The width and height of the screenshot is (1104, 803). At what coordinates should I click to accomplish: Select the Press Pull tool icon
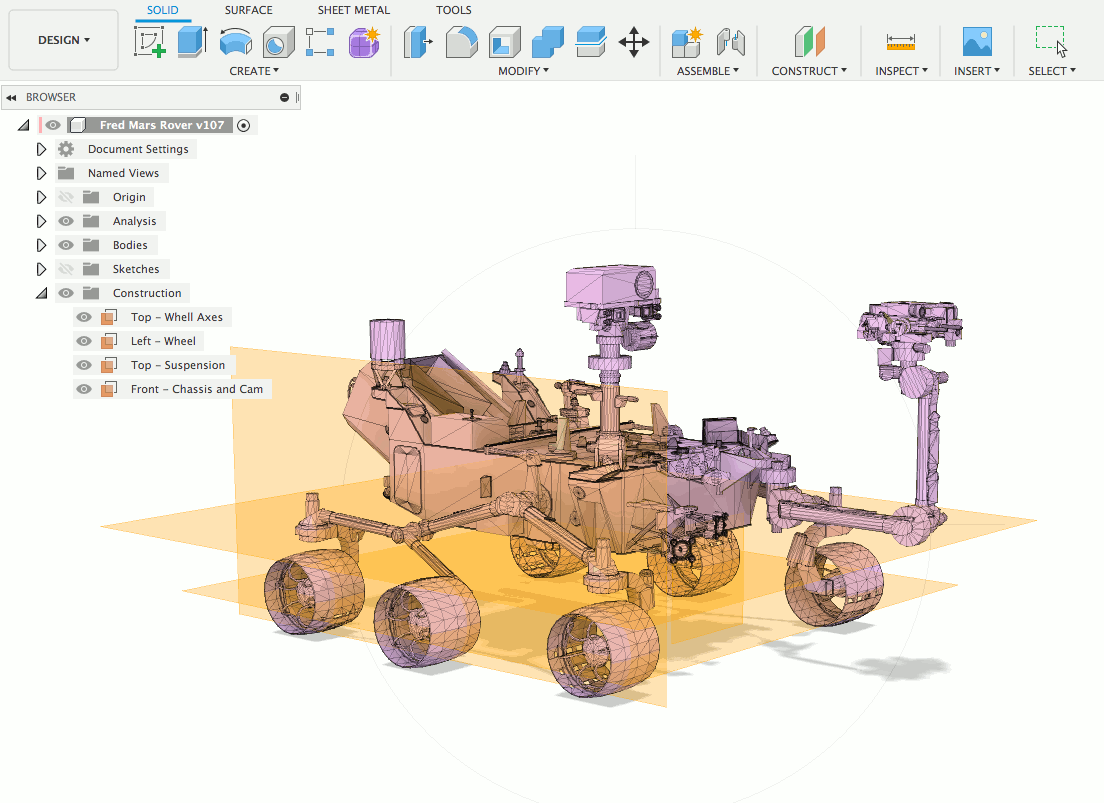coord(417,42)
